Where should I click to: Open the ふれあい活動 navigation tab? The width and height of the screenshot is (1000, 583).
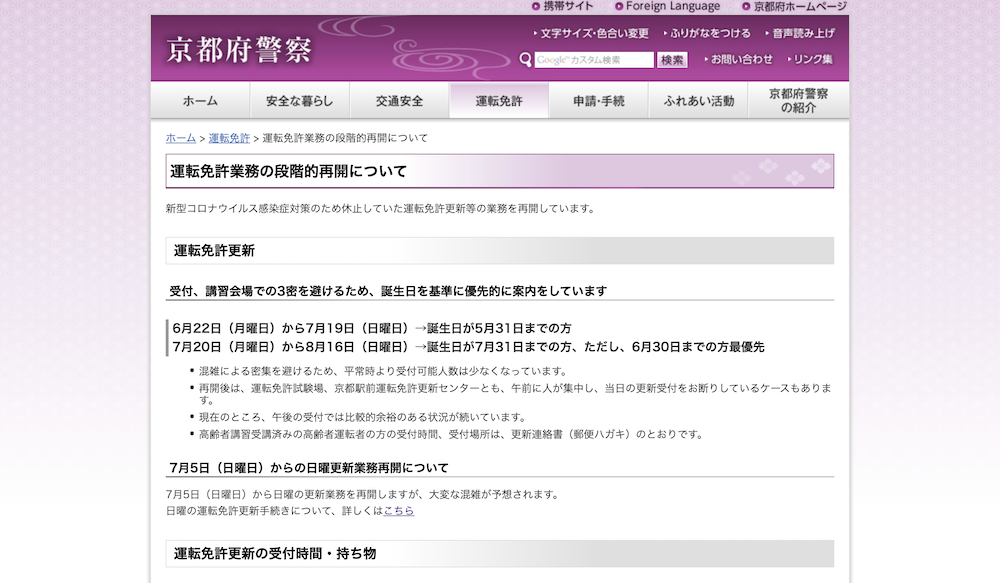click(x=698, y=101)
